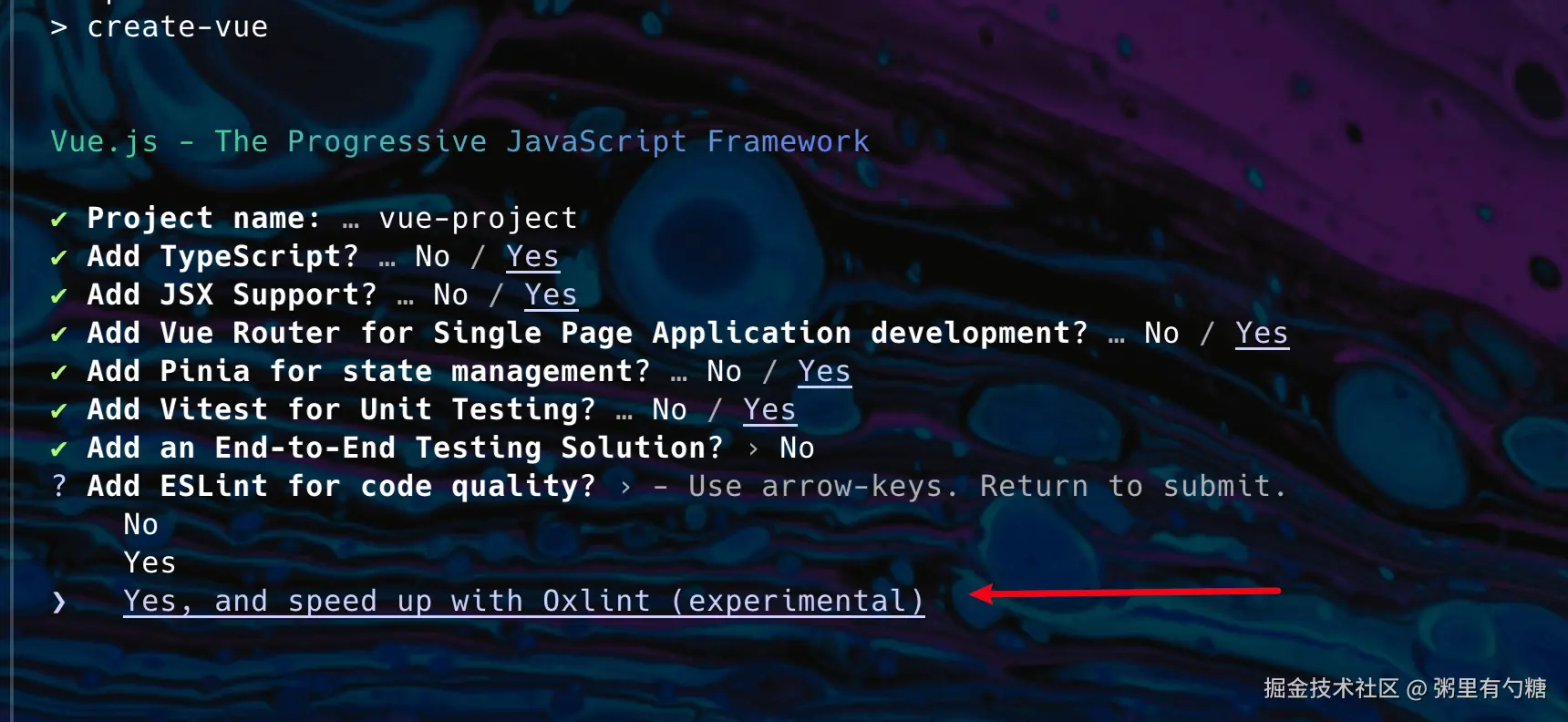Viewport: 1568px width, 722px height.
Task: Click 'Use arrow-keys. Return to submit.' hint
Action: coord(987,486)
